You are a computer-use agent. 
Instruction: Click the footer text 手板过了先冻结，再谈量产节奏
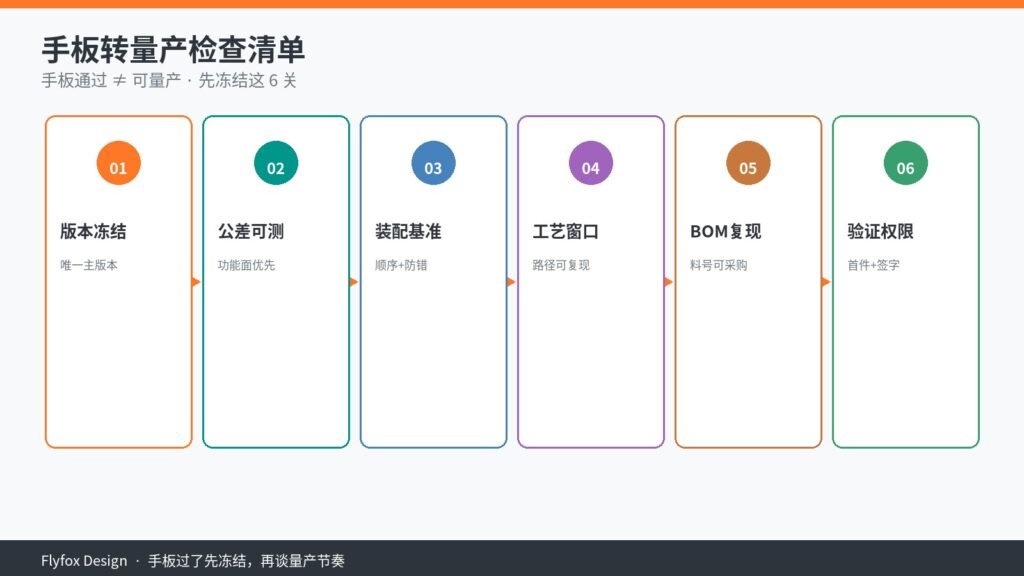point(246,561)
